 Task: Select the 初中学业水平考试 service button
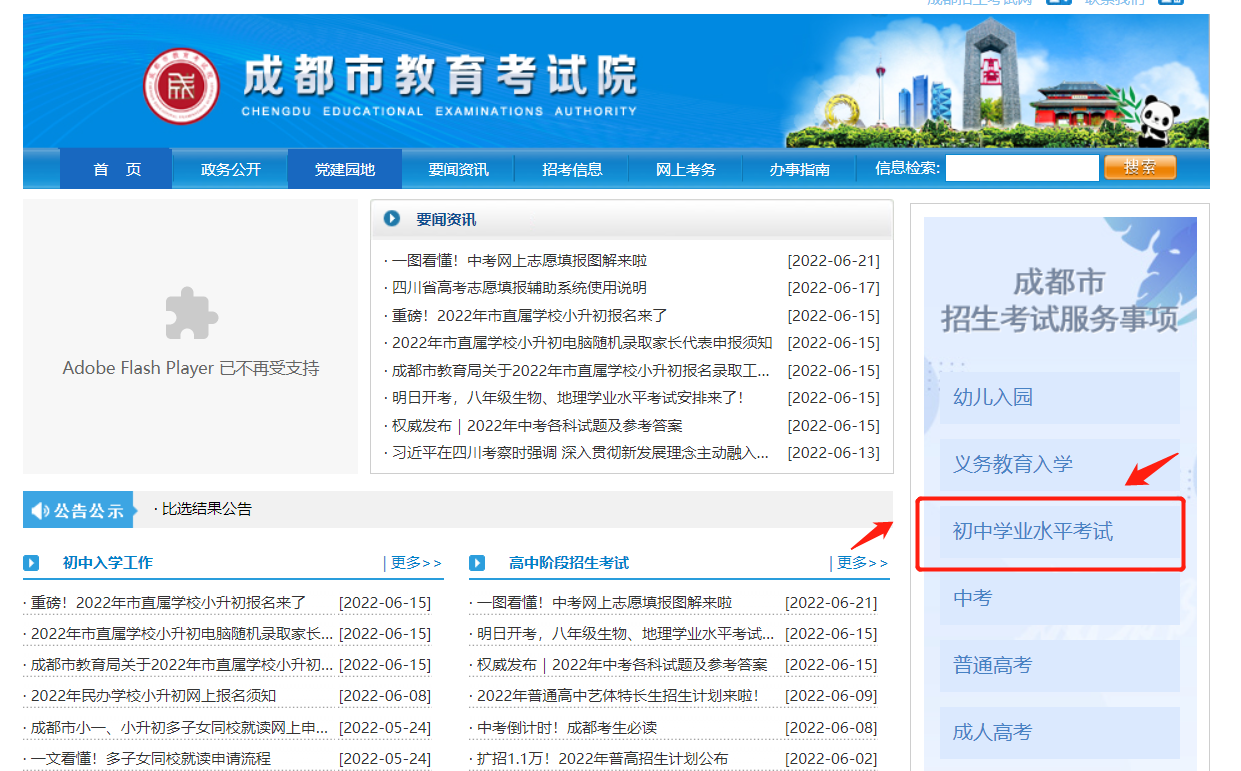1033,531
